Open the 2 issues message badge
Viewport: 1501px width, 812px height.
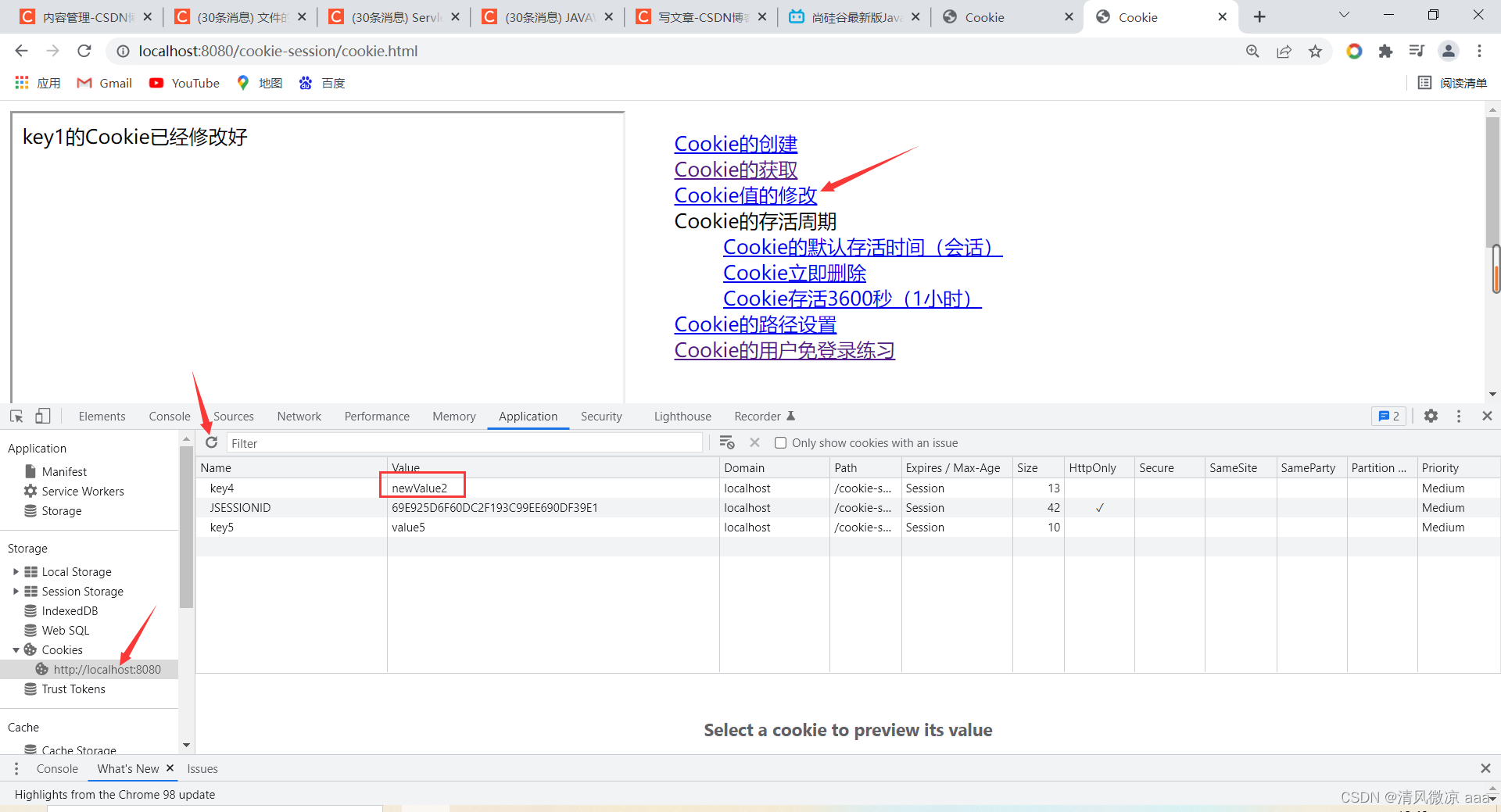(x=1389, y=417)
